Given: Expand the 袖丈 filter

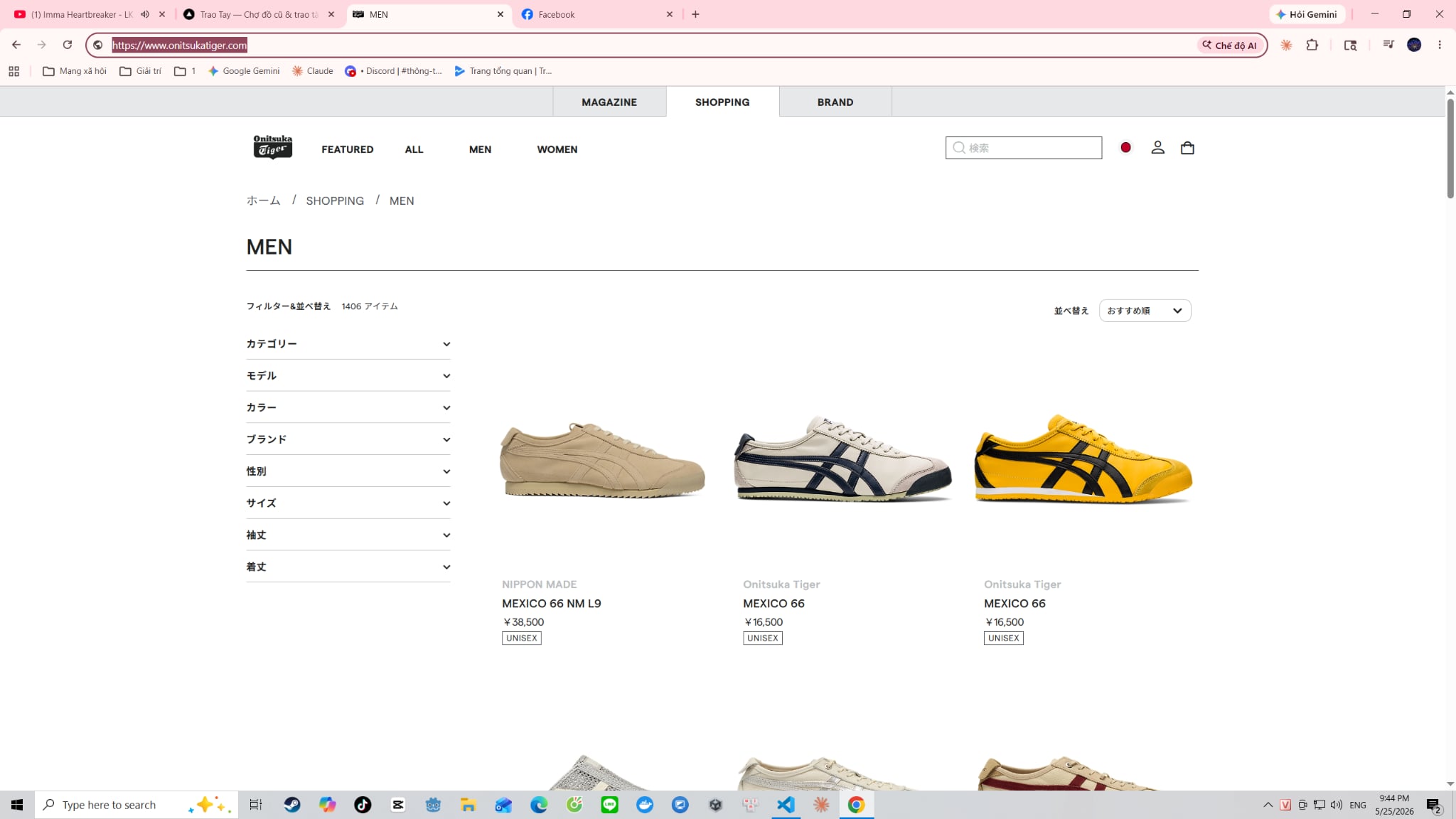Looking at the screenshot, I should click(348, 535).
